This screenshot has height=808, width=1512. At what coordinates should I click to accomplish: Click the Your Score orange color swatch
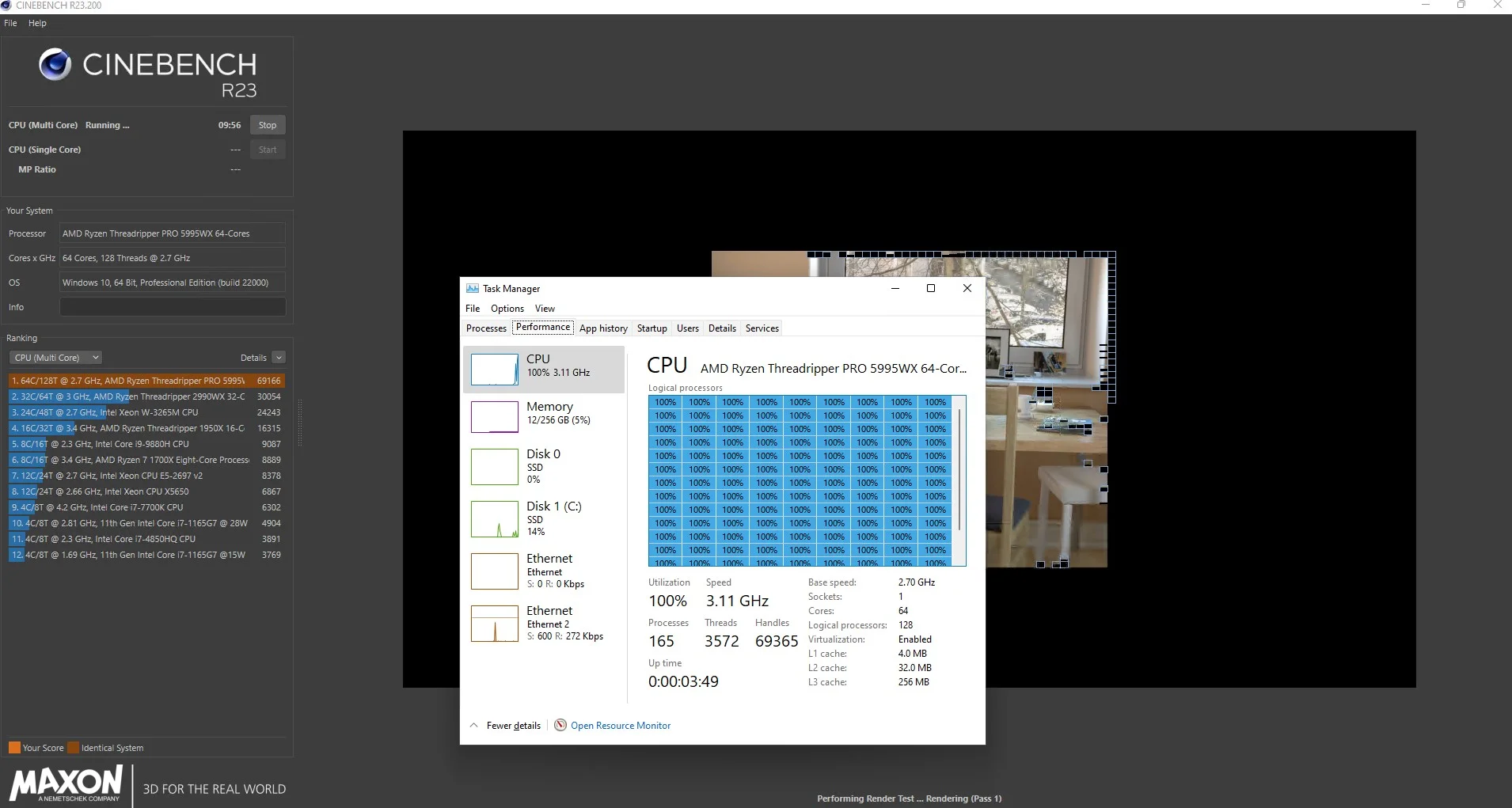(x=14, y=748)
